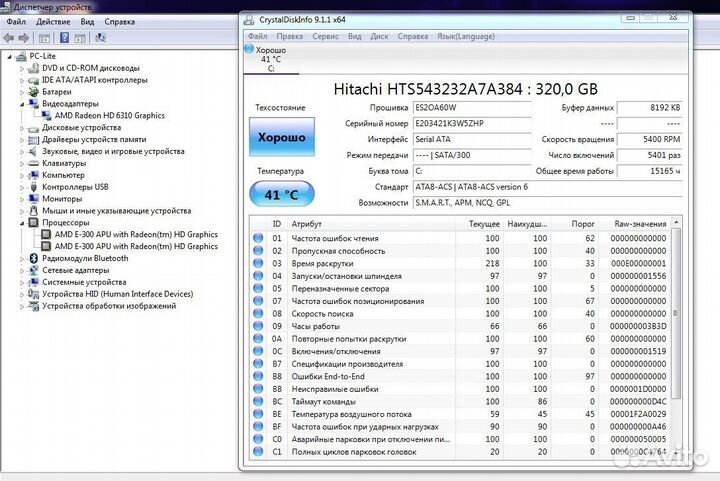
Task: Select the Звуковые, видео и игровые устройства icon
Action: pos(34,151)
